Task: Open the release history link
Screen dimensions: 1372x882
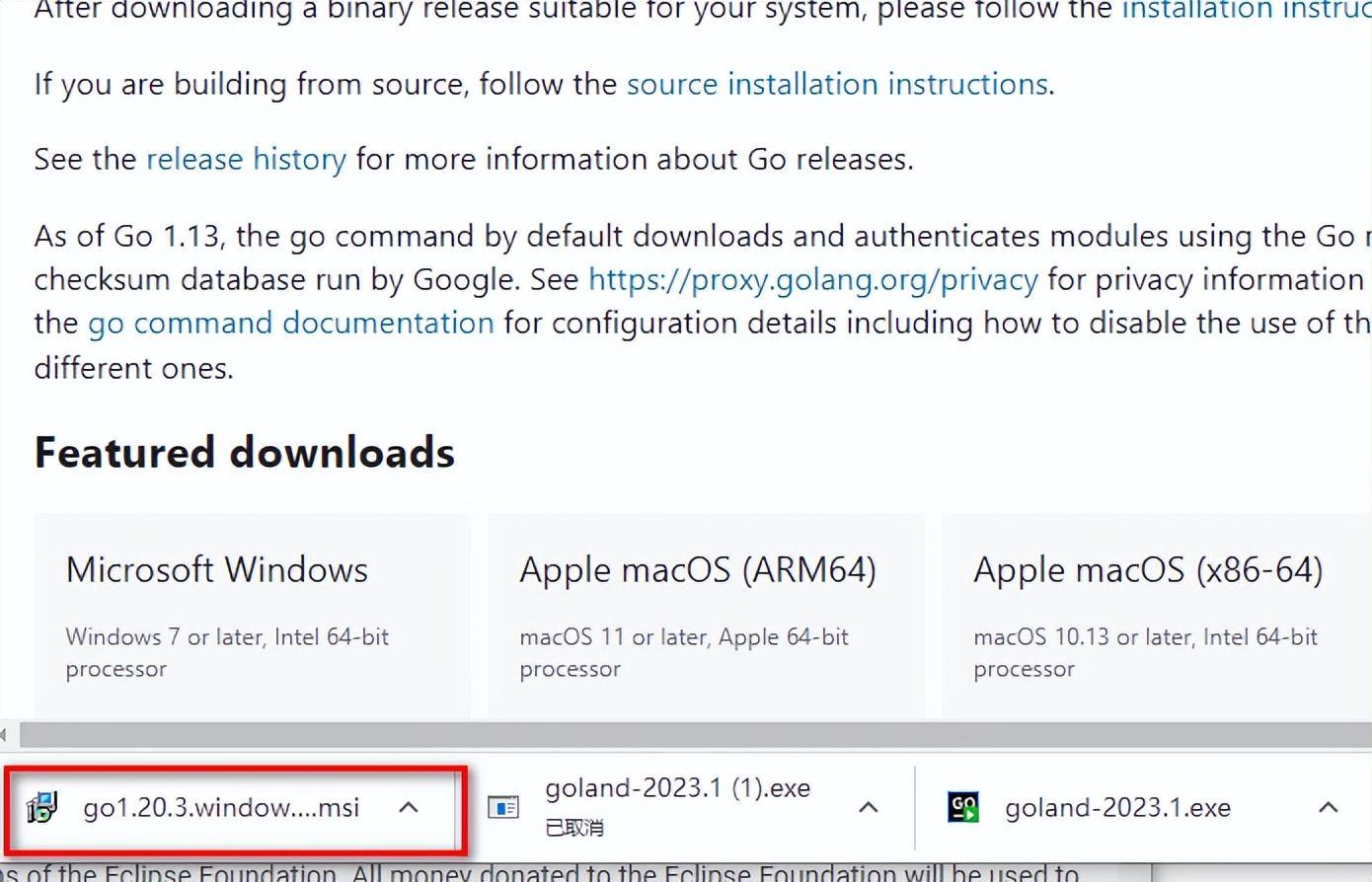Action: tap(247, 160)
